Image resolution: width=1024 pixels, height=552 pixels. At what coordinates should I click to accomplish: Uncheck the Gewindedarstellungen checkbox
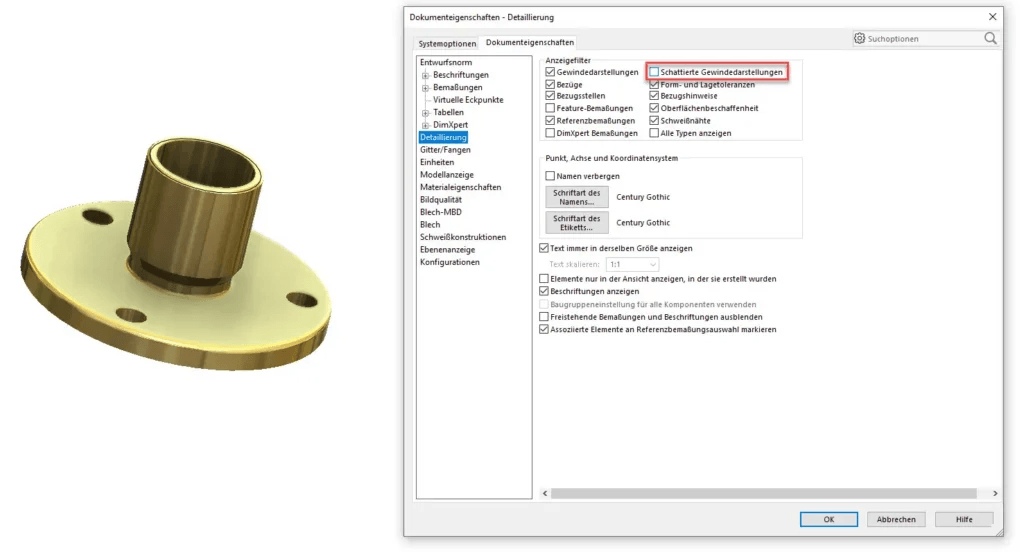pos(550,72)
